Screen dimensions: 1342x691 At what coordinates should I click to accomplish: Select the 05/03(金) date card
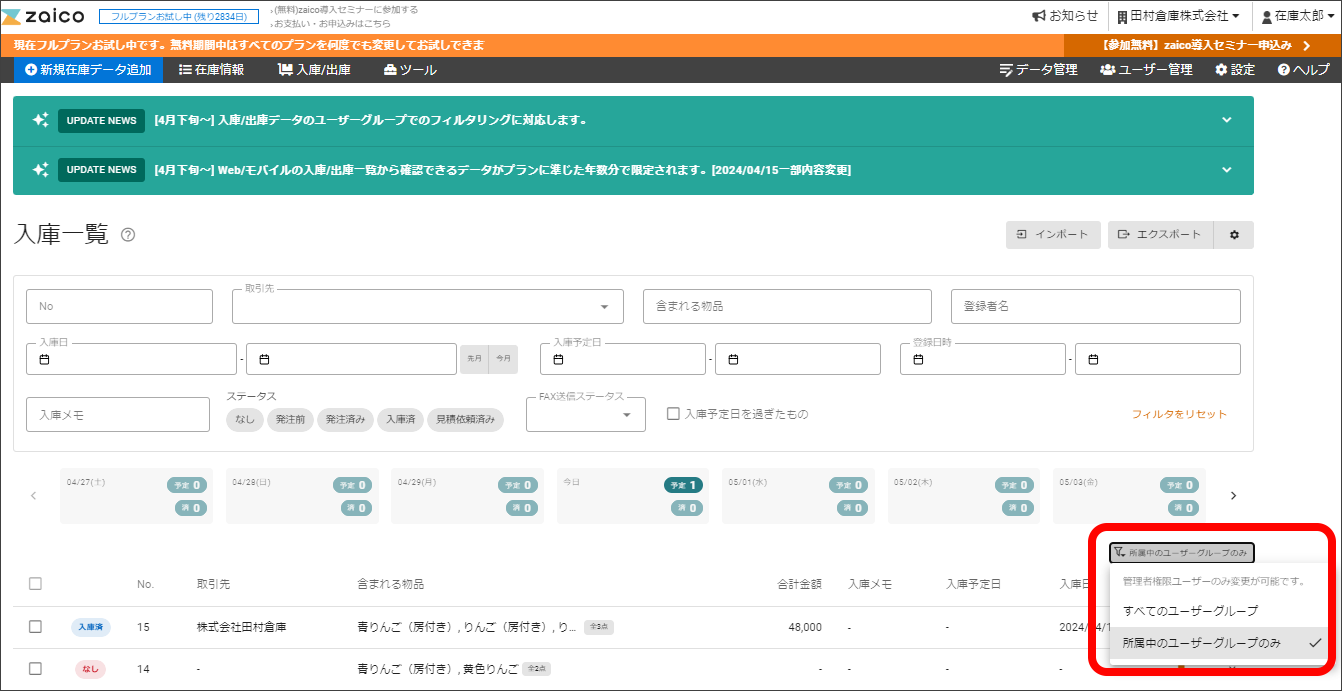click(x=1129, y=496)
